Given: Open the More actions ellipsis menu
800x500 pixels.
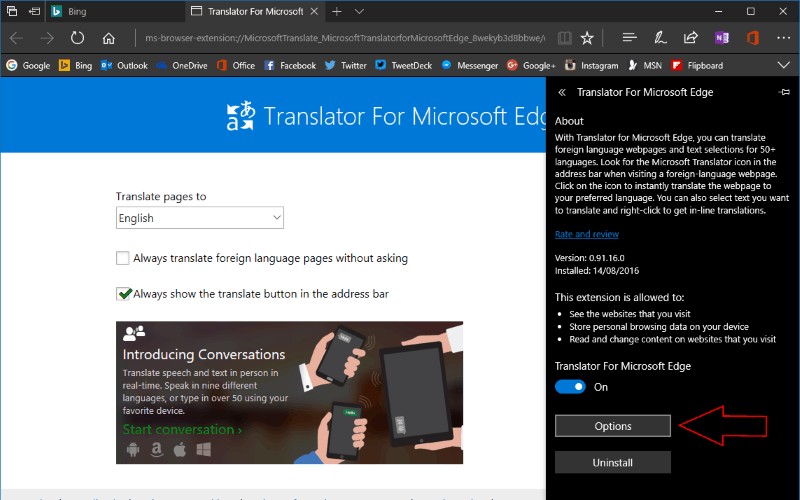Looking at the screenshot, I should [783, 37].
